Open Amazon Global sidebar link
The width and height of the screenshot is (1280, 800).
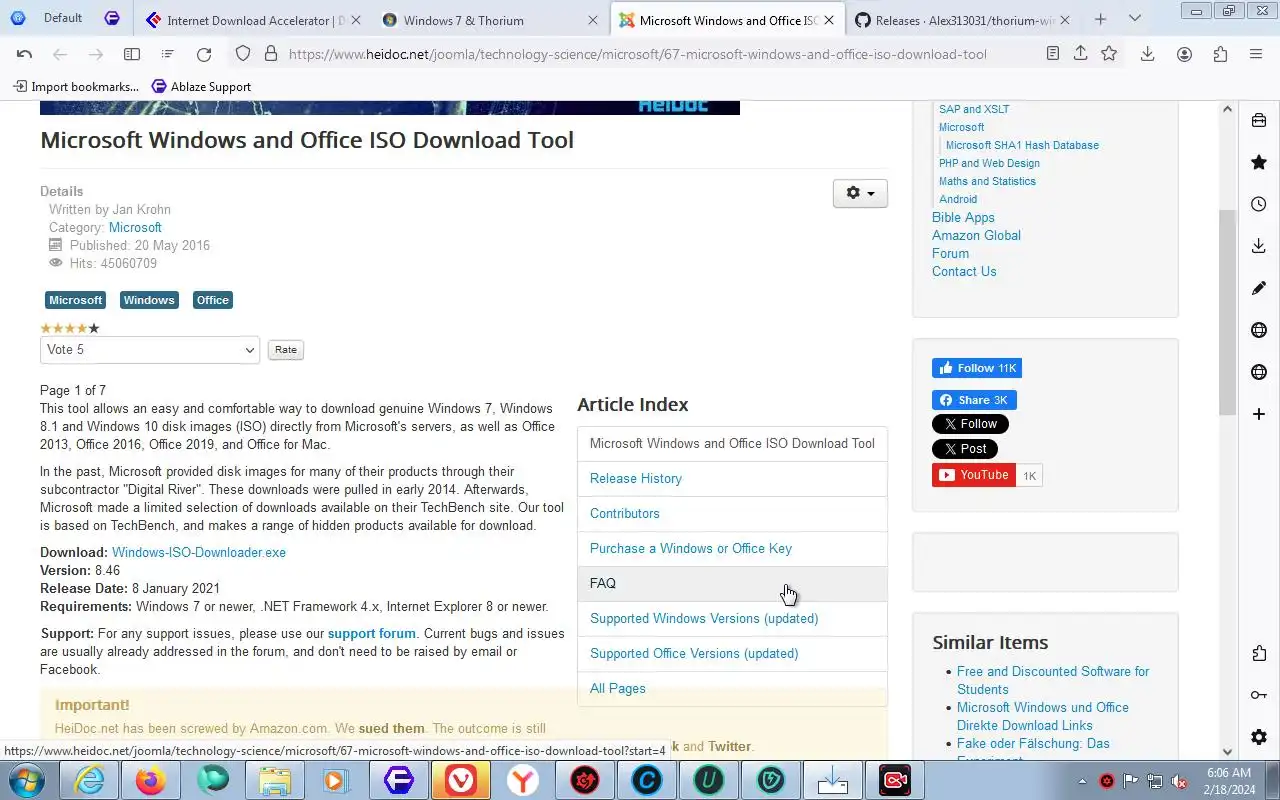976,235
